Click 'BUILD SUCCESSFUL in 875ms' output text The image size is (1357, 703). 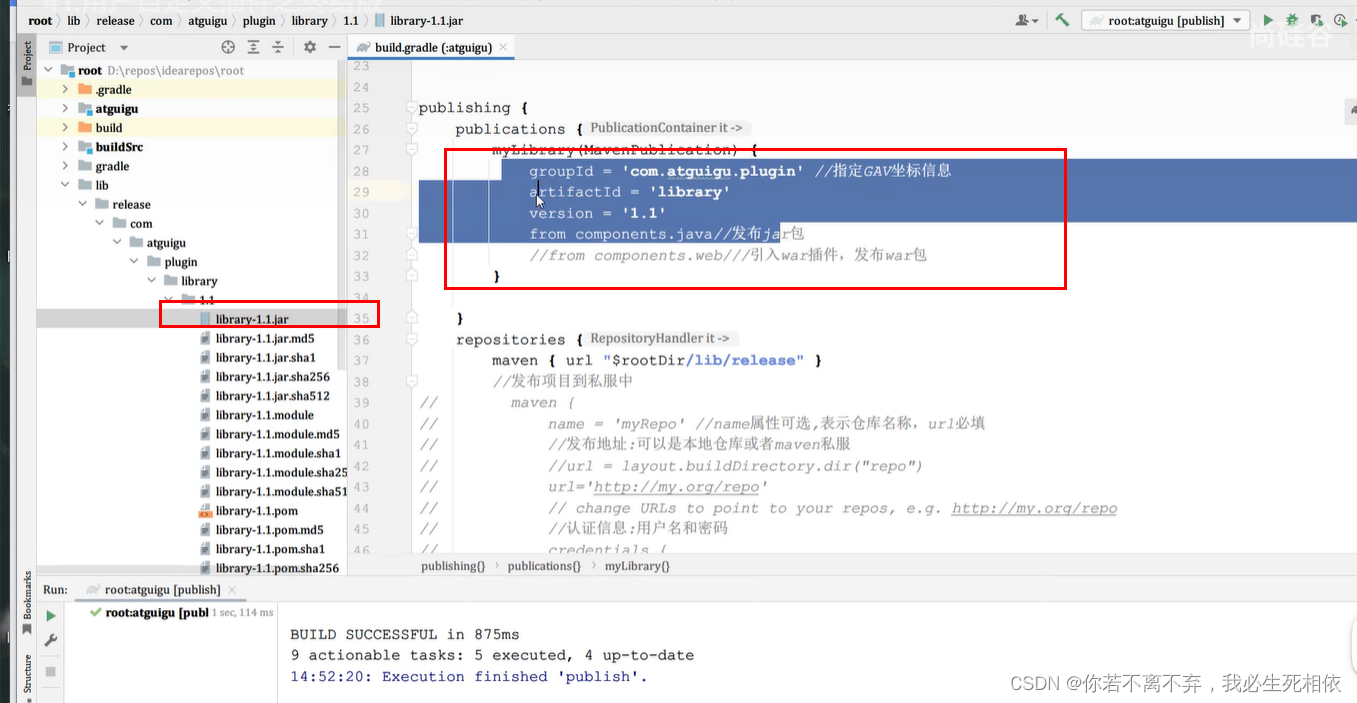pos(405,634)
